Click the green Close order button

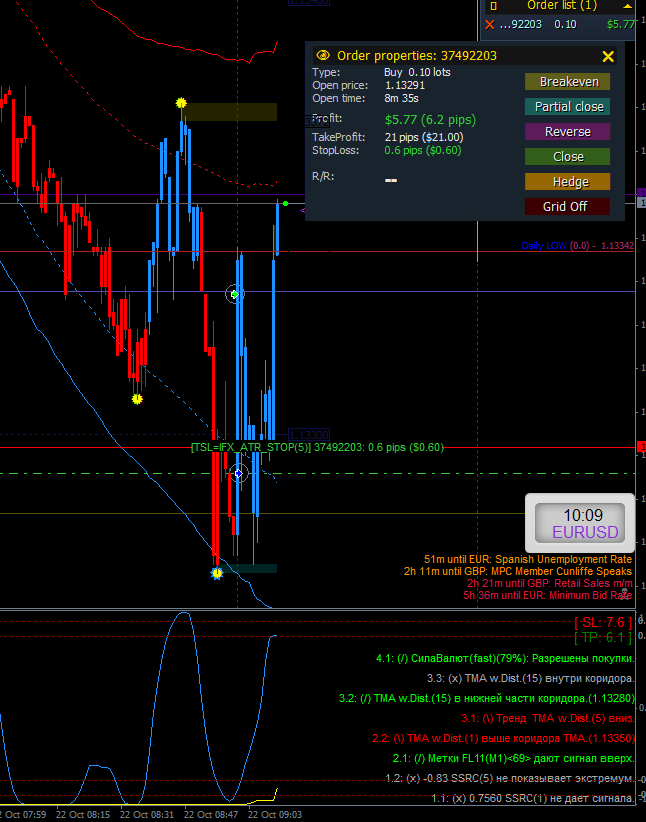pos(568,157)
